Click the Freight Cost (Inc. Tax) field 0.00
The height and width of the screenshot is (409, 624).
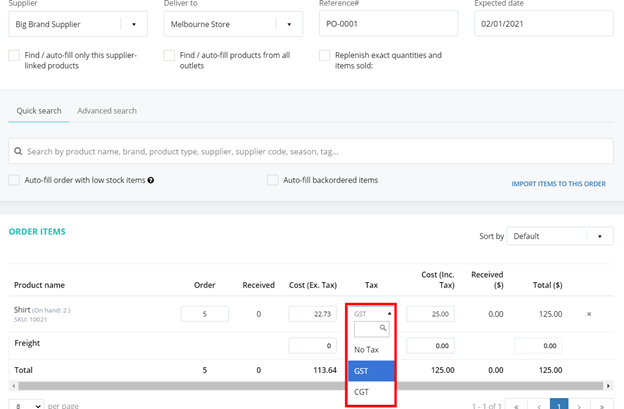pyautogui.click(x=430, y=346)
